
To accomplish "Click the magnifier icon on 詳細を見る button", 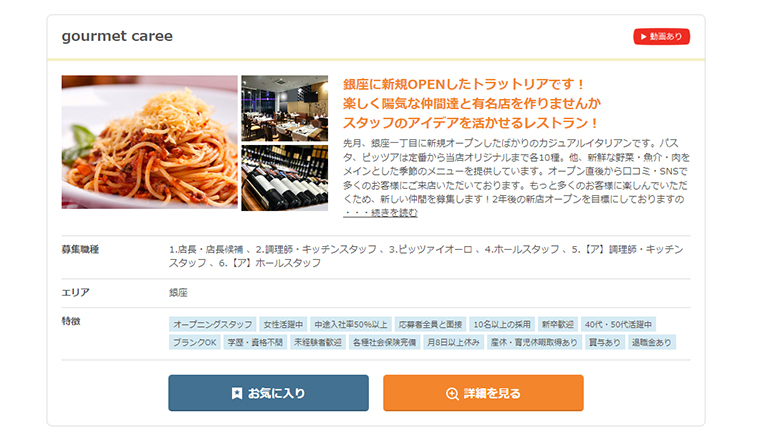I will point(452,393).
